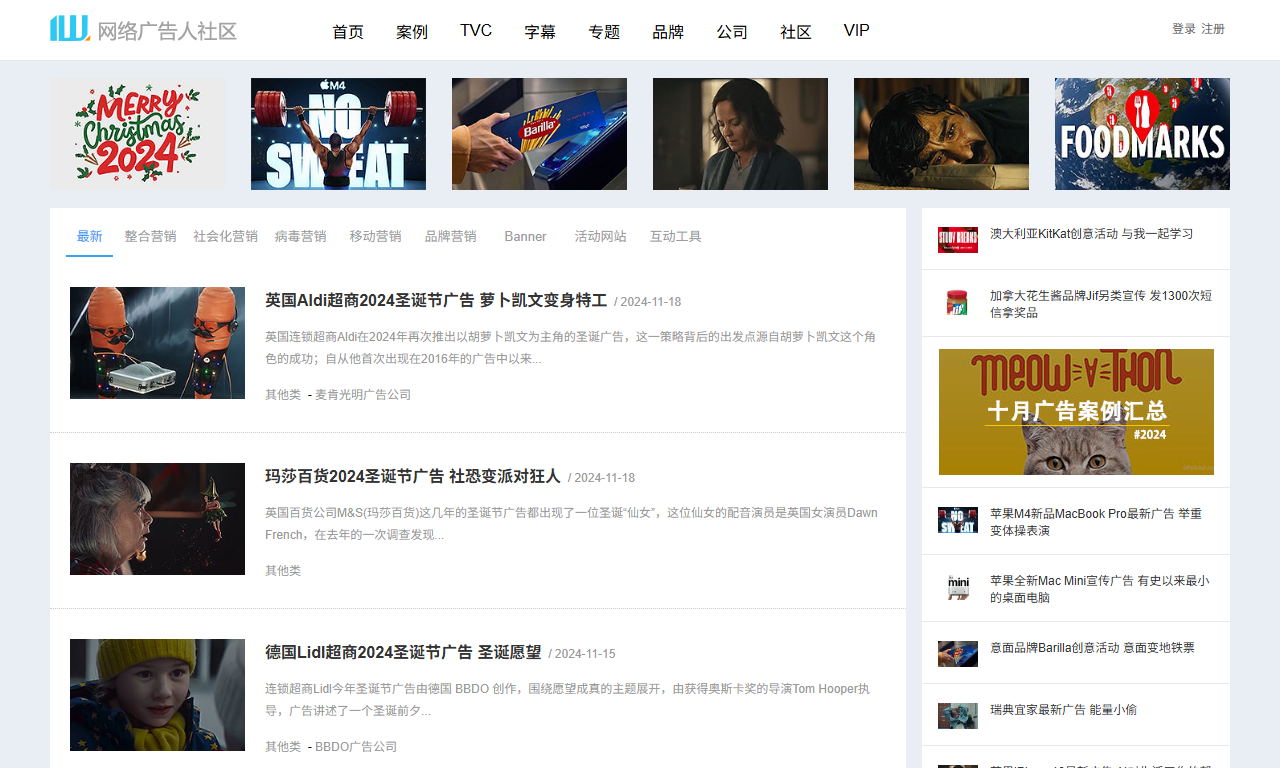The width and height of the screenshot is (1280, 768).
Task: Click the Aldi article summary text
Action: click(x=570, y=348)
